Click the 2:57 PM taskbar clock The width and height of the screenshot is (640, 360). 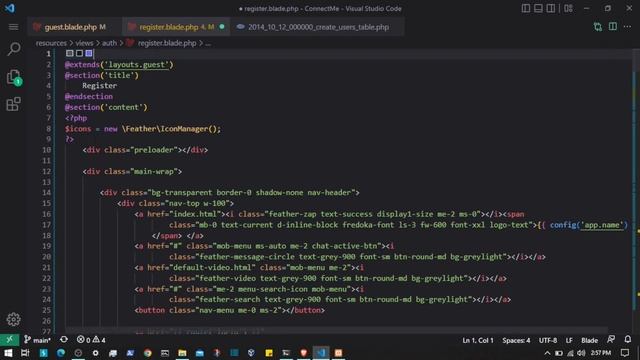600,353
